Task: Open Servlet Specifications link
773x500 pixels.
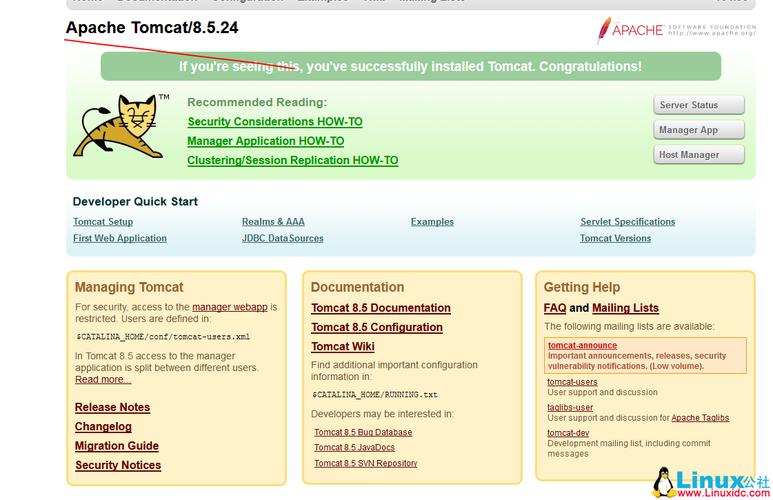Action: pyautogui.click(x=628, y=222)
